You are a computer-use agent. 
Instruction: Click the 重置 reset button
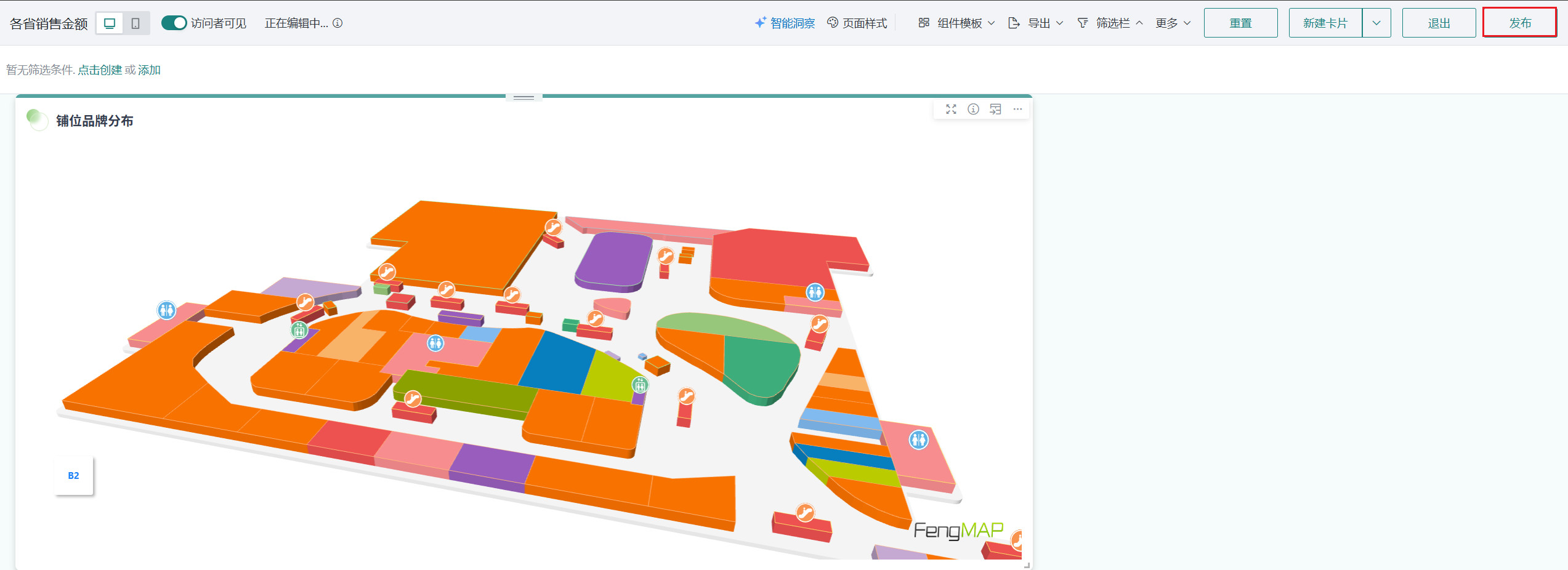pos(1240,23)
